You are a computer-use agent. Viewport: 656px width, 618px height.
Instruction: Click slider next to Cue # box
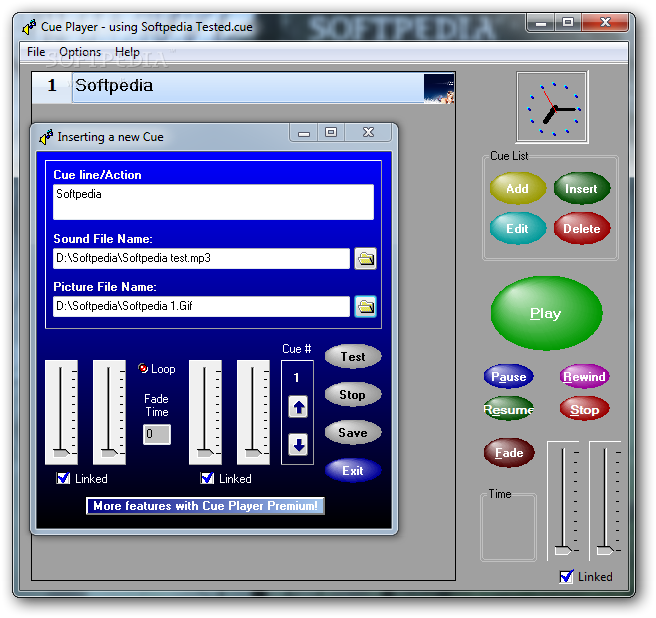point(253,412)
